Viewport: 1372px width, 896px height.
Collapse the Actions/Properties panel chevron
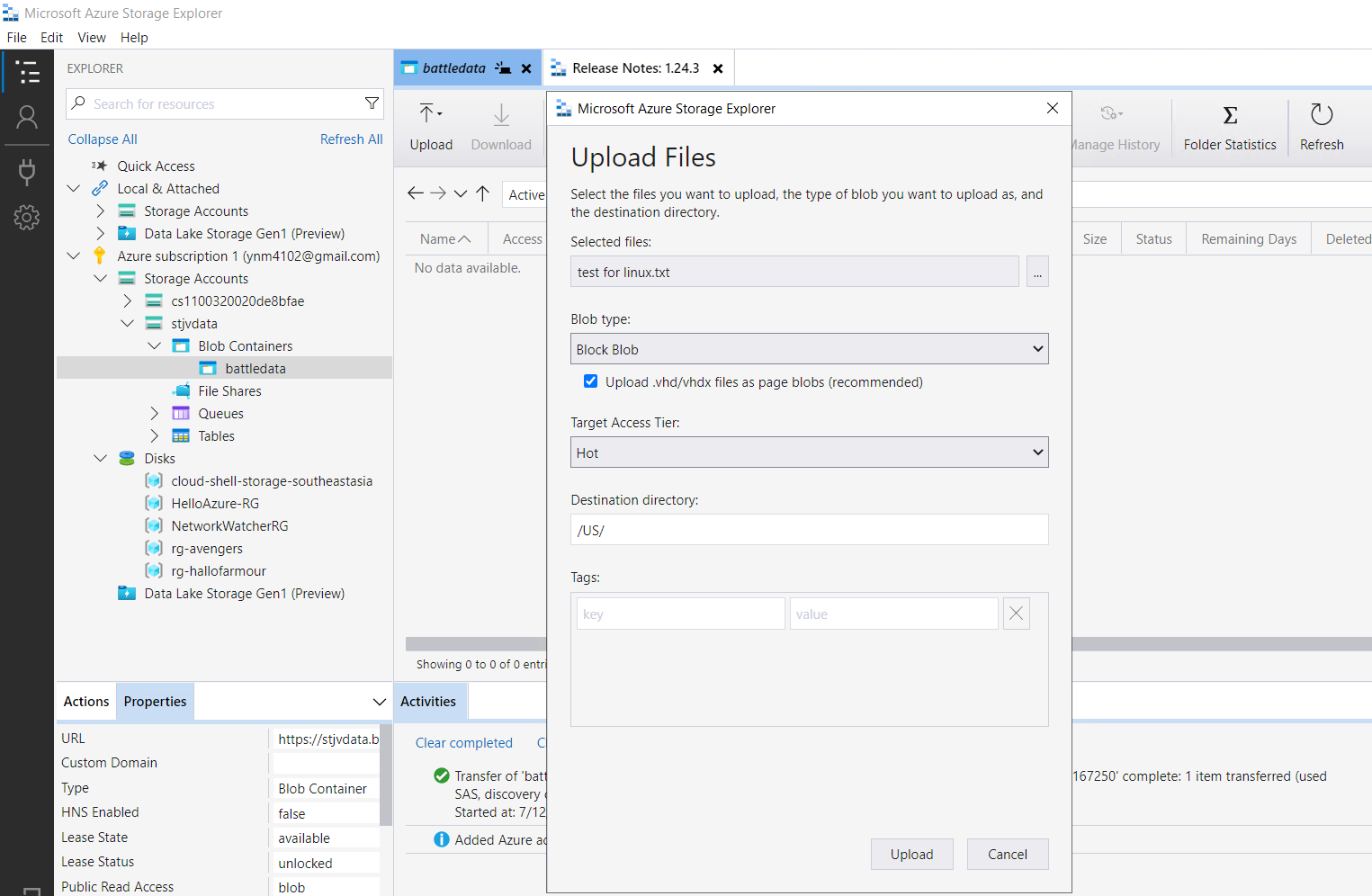coord(380,702)
